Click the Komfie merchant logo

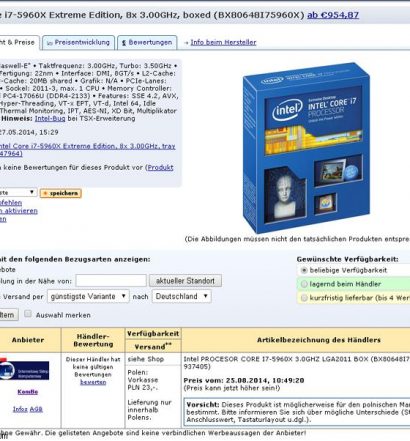coord(24,370)
